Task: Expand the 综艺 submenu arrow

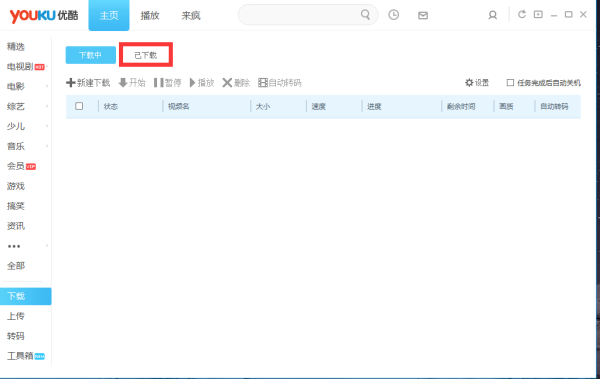Action: [x=47, y=106]
